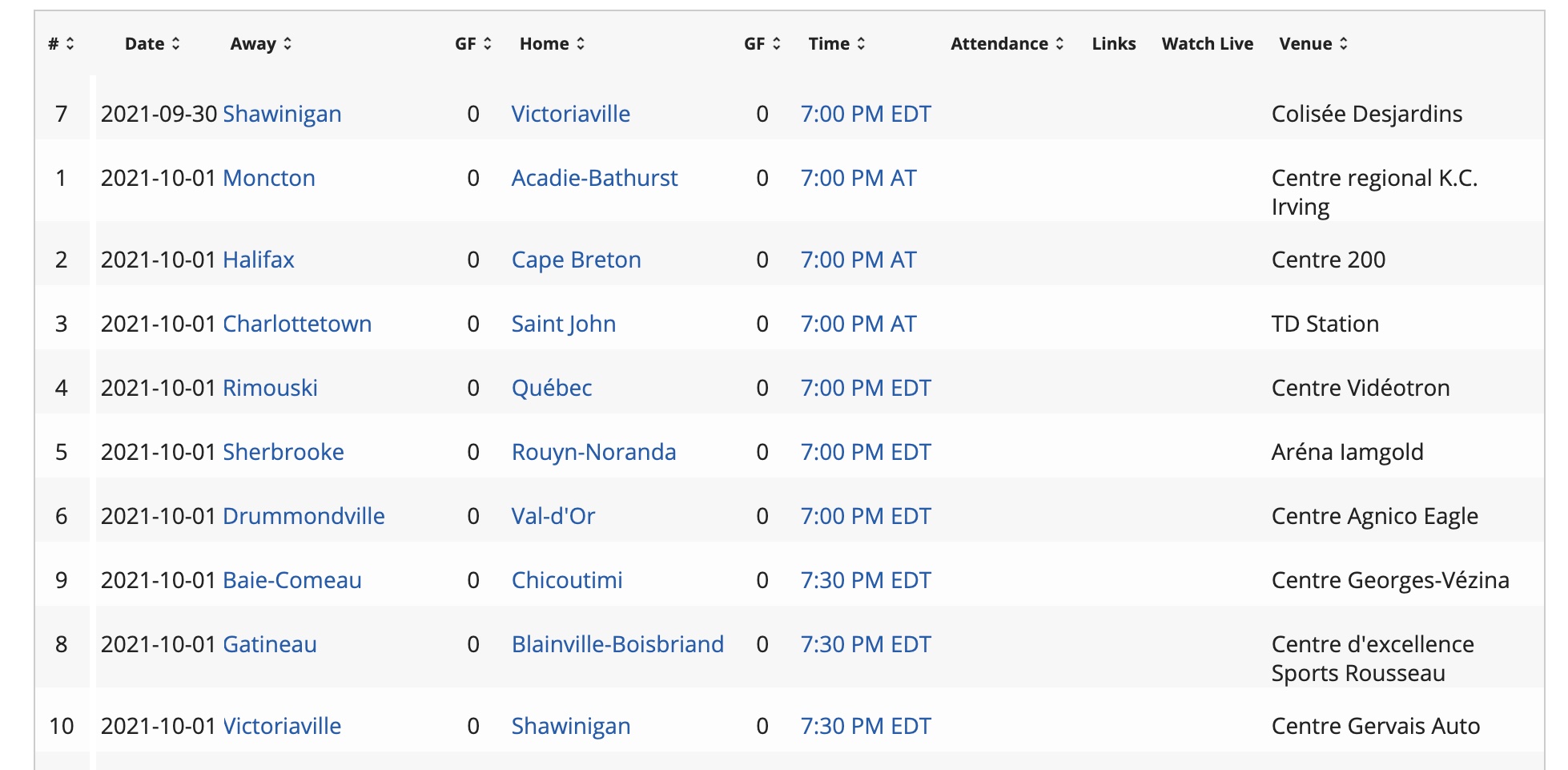Open Drummondville team link
1568x770 pixels.
tap(304, 516)
